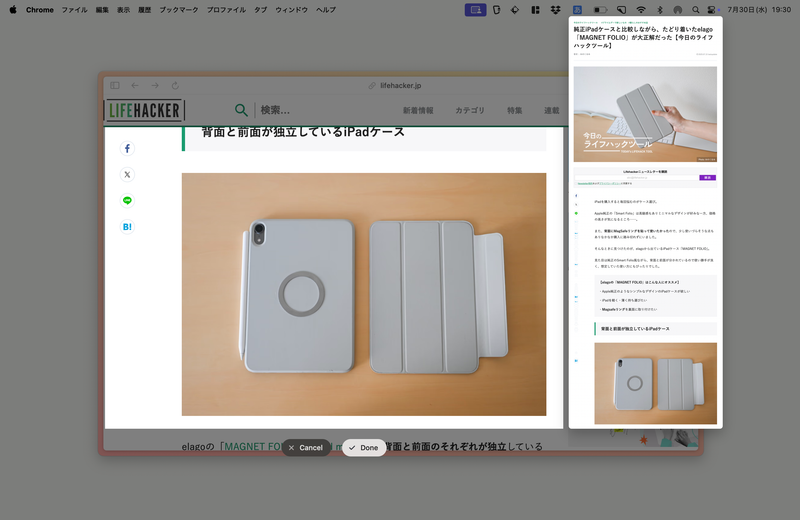The height and width of the screenshot is (520, 800).
Task: Share the article on Facebook
Action: pyautogui.click(x=127, y=149)
